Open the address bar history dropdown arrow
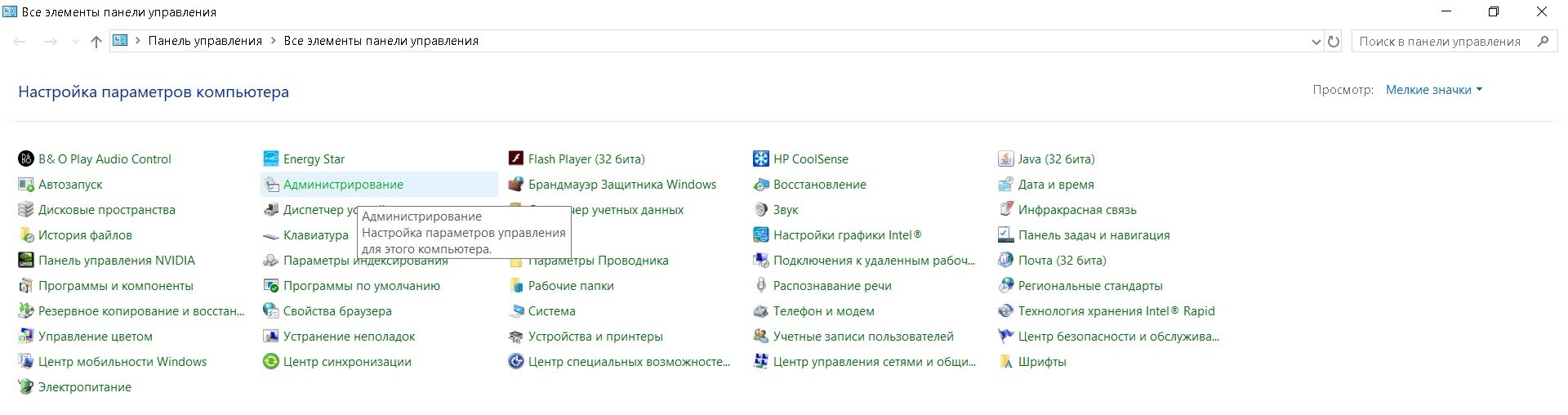Screen dimensions: 1568x415 (1316, 42)
